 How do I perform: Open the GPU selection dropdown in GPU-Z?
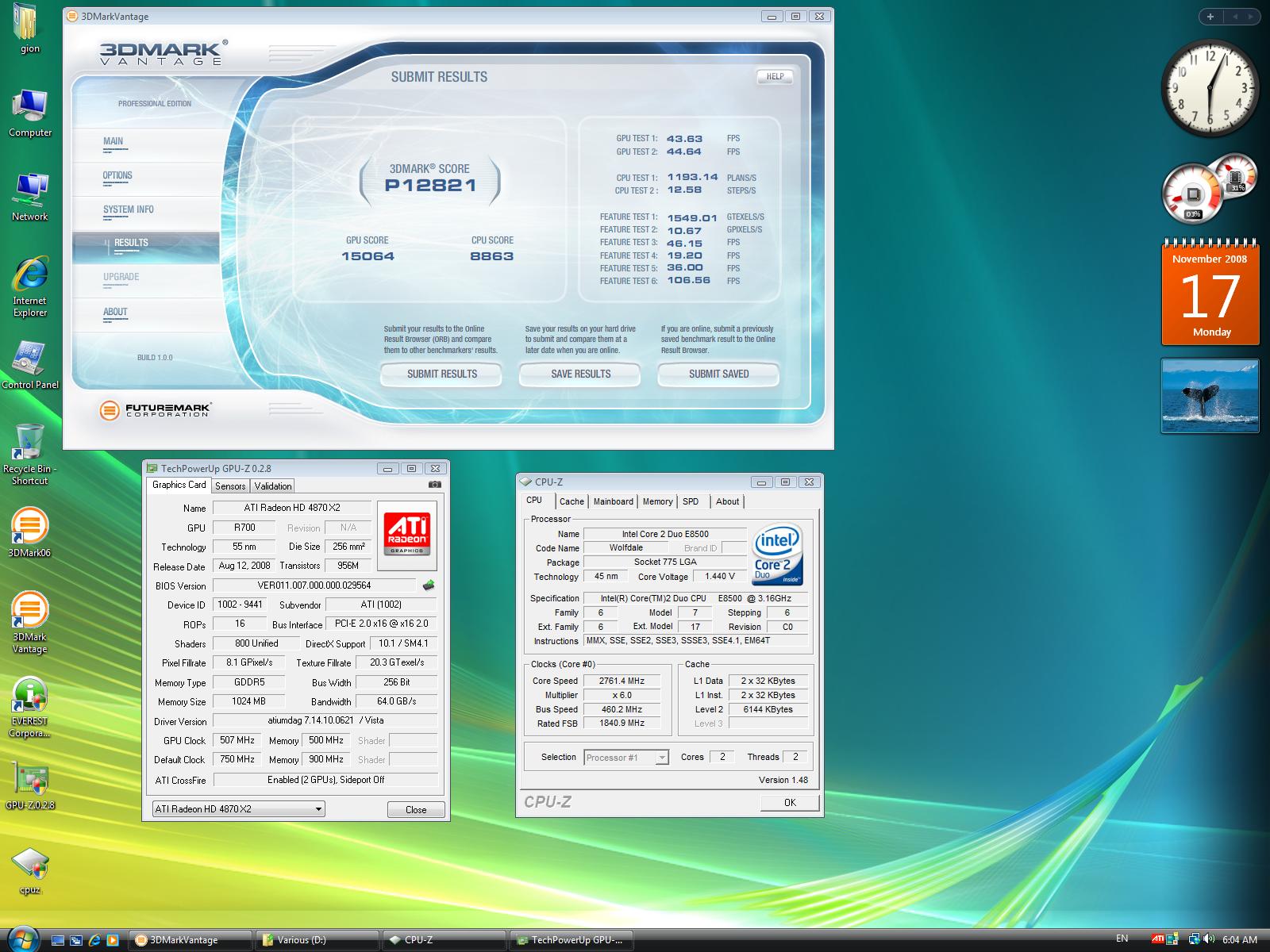click(x=238, y=809)
